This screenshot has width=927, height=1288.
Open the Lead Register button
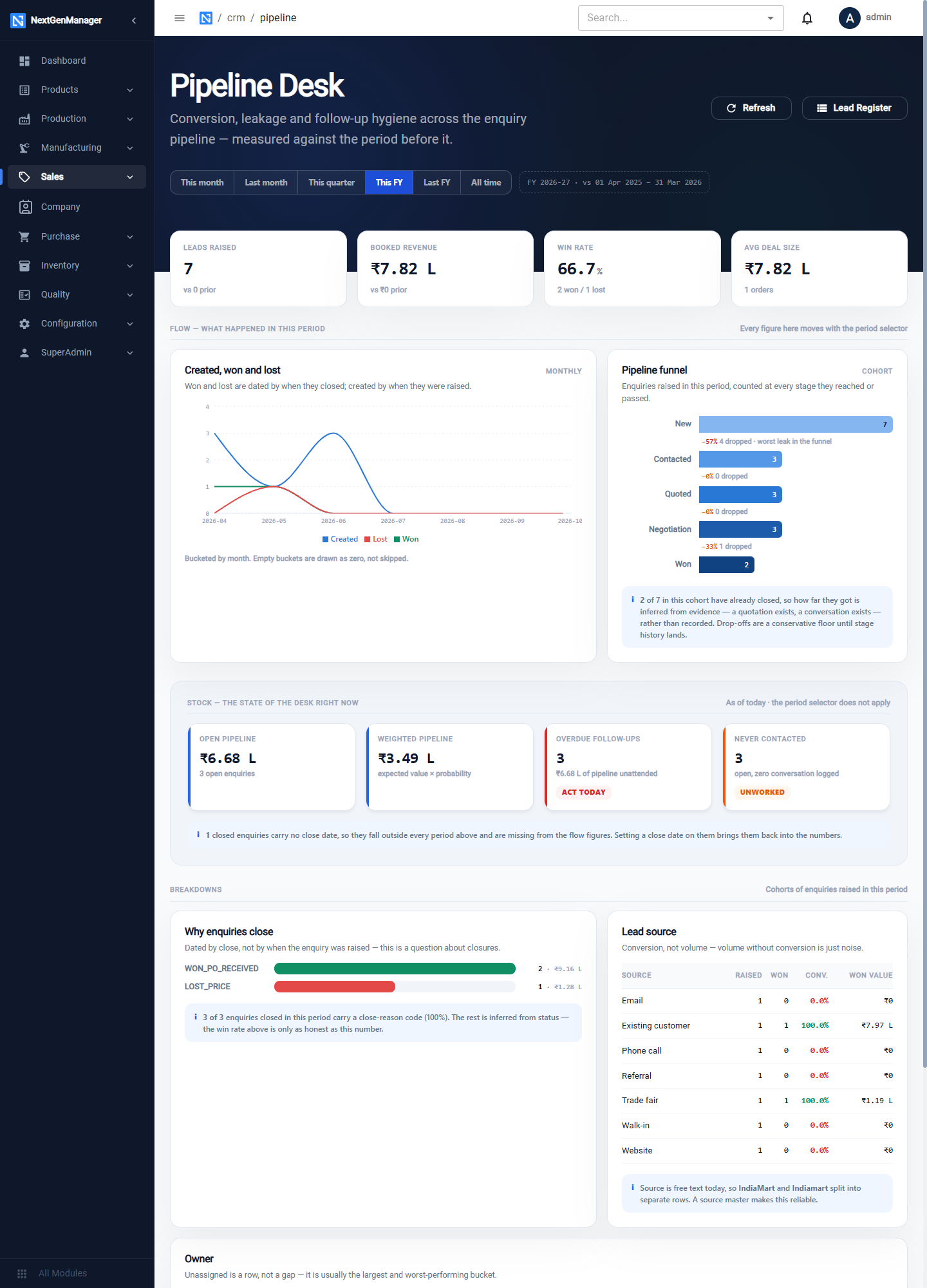(x=854, y=108)
